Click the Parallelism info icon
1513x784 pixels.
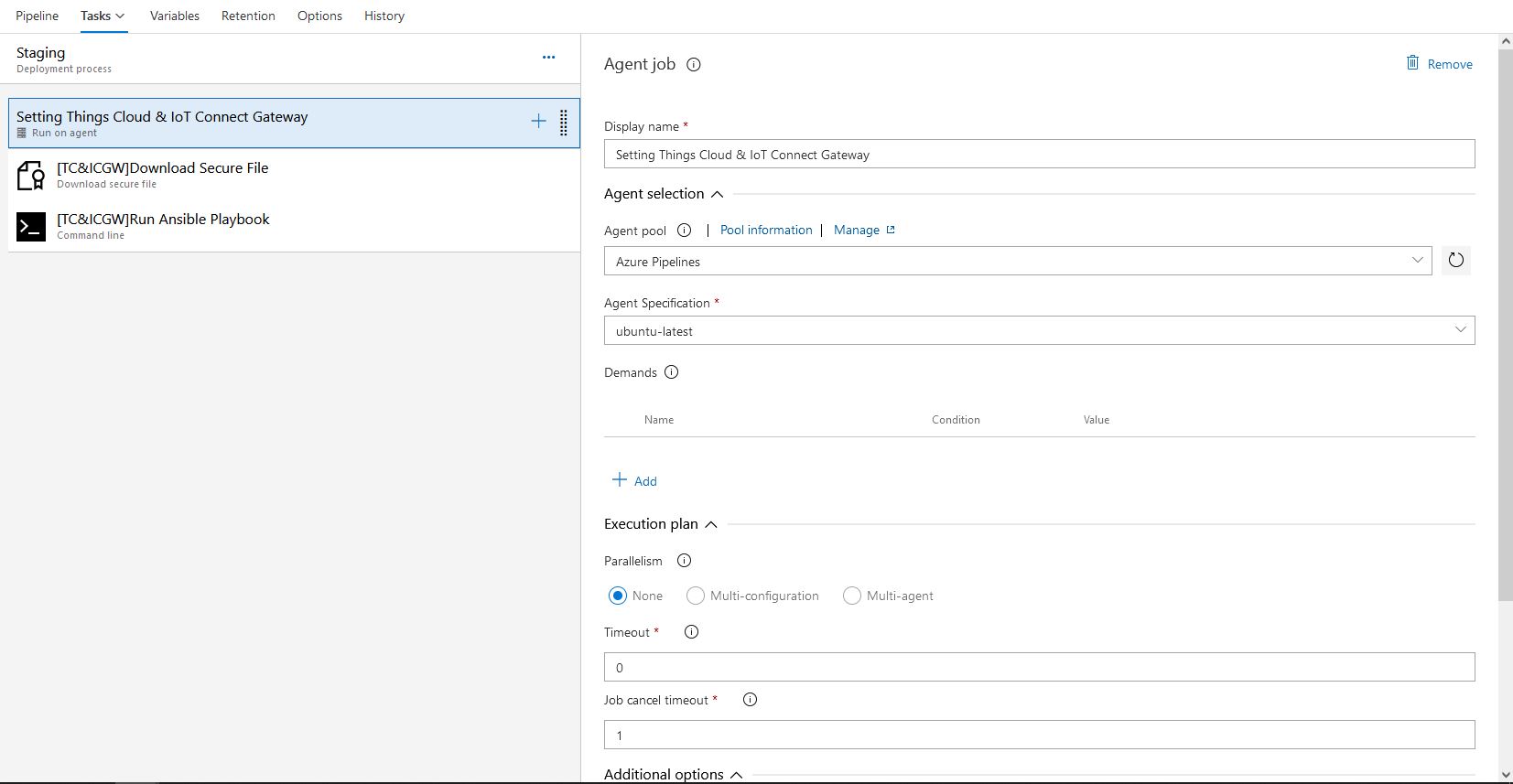pos(684,561)
